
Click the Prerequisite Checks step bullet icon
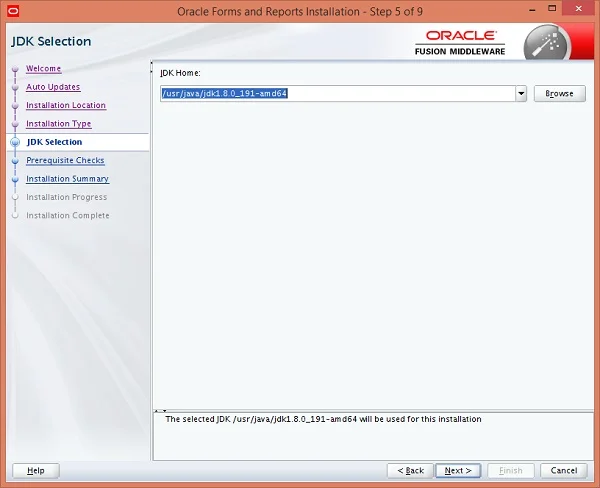coord(15,161)
